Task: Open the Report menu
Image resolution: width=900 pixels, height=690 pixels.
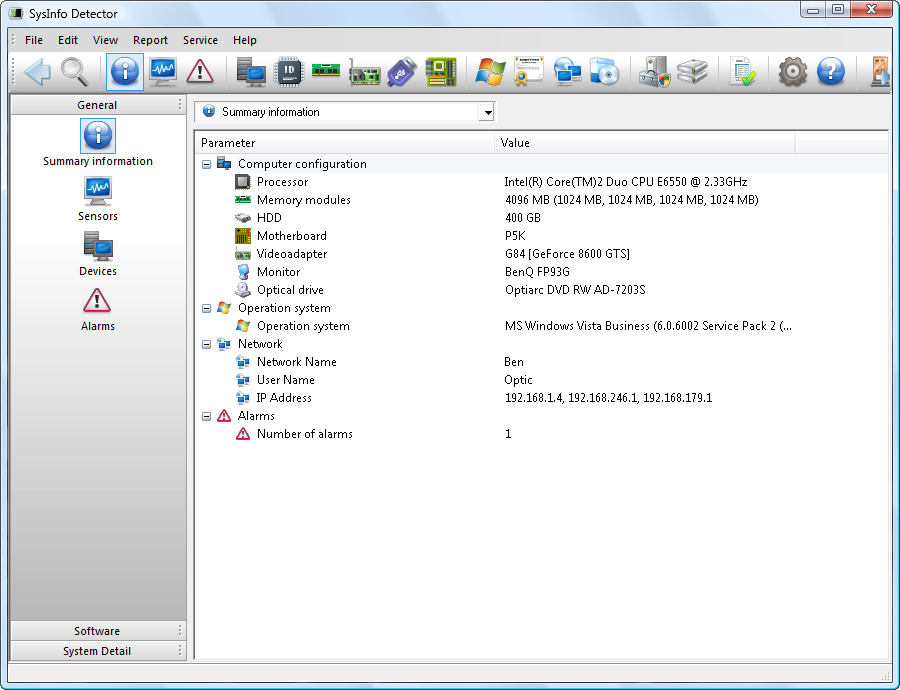Action: coord(150,40)
